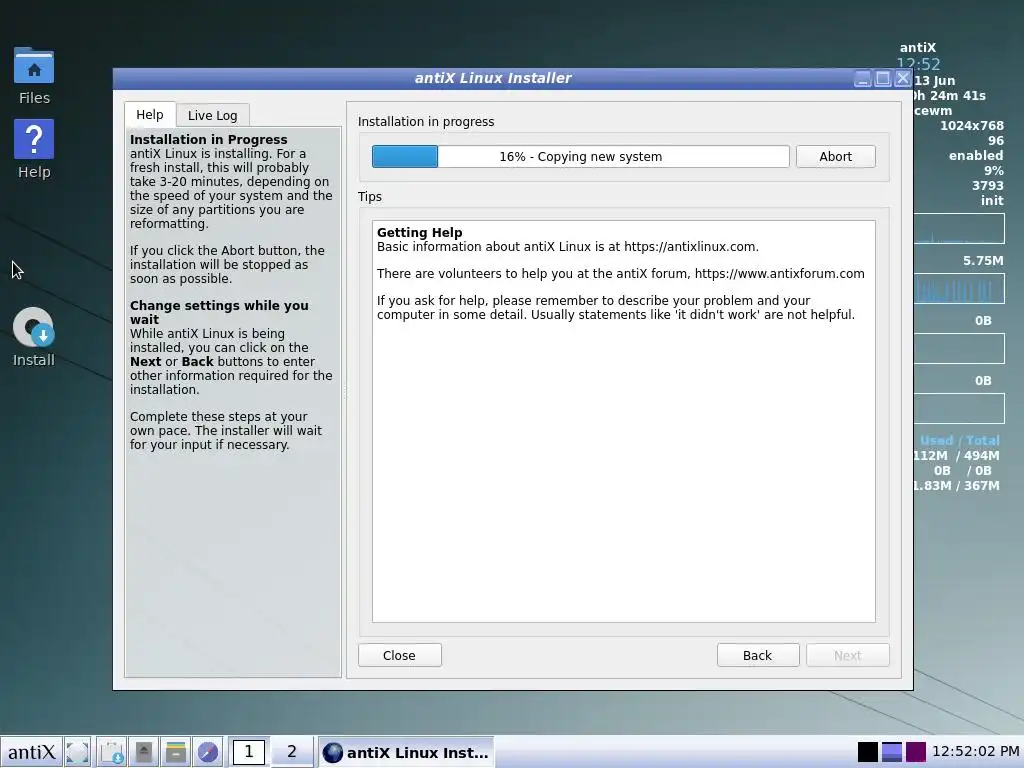
Task: Click the show desktop taskbar icon
Action: coord(78,752)
